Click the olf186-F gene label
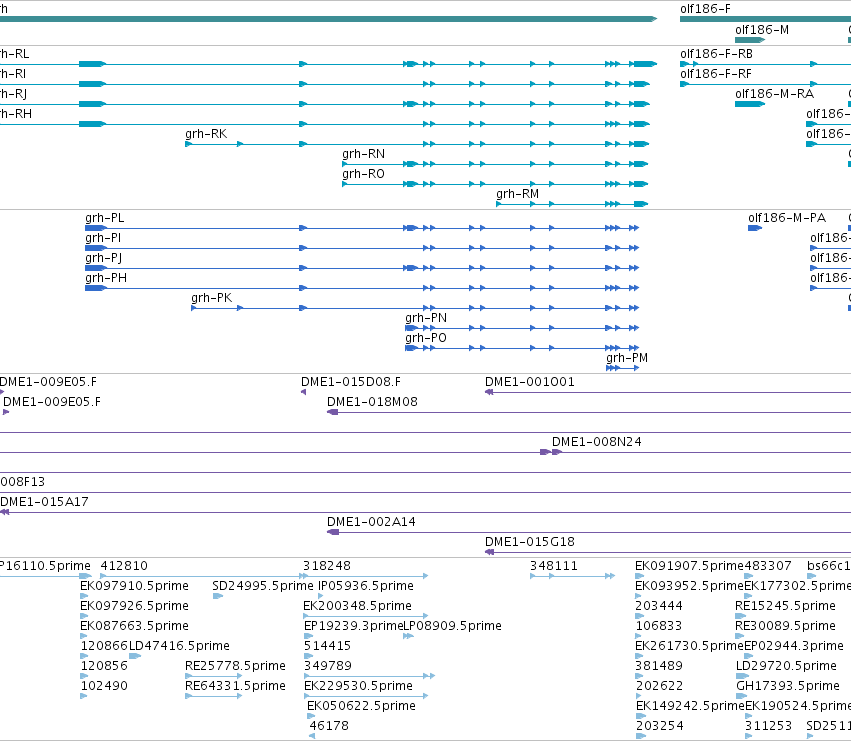Screen dimensions: 851x741 tap(705, 9)
